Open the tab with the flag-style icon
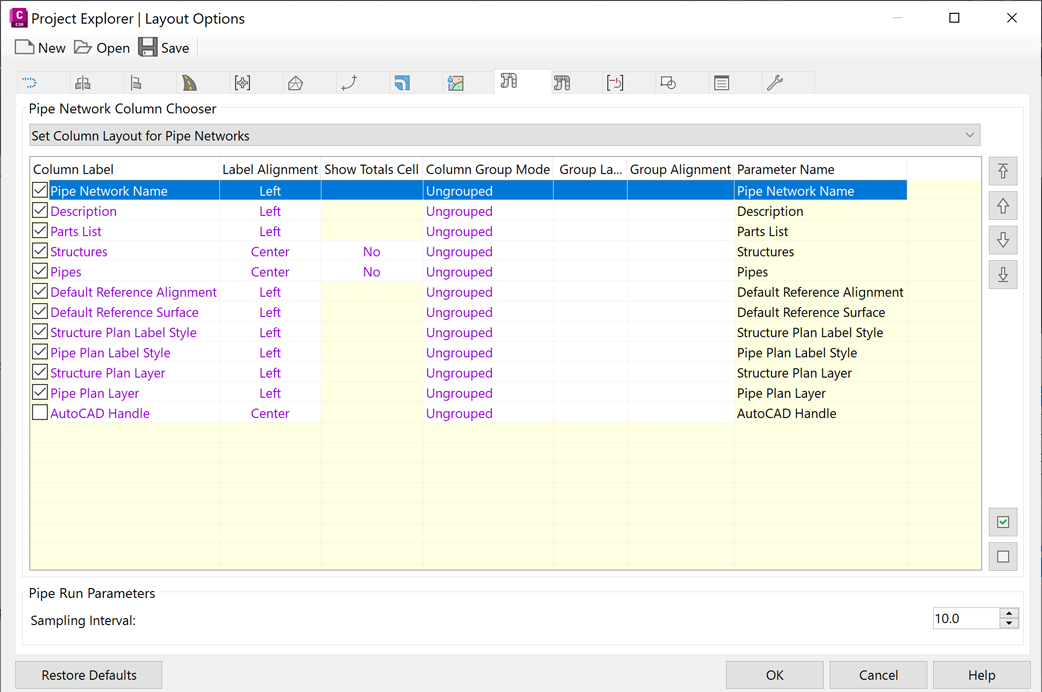This screenshot has height=692, width=1042. (136, 83)
